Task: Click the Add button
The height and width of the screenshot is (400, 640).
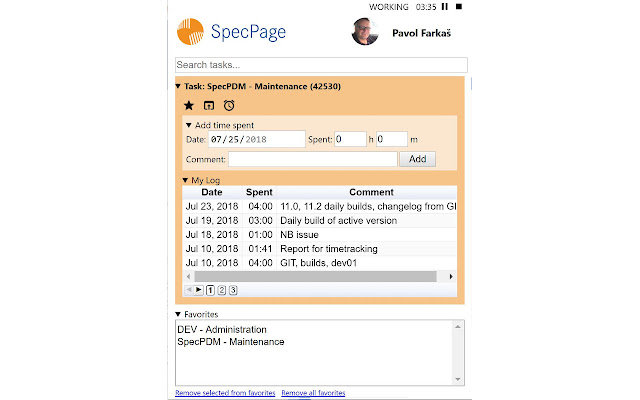Action: [x=418, y=159]
